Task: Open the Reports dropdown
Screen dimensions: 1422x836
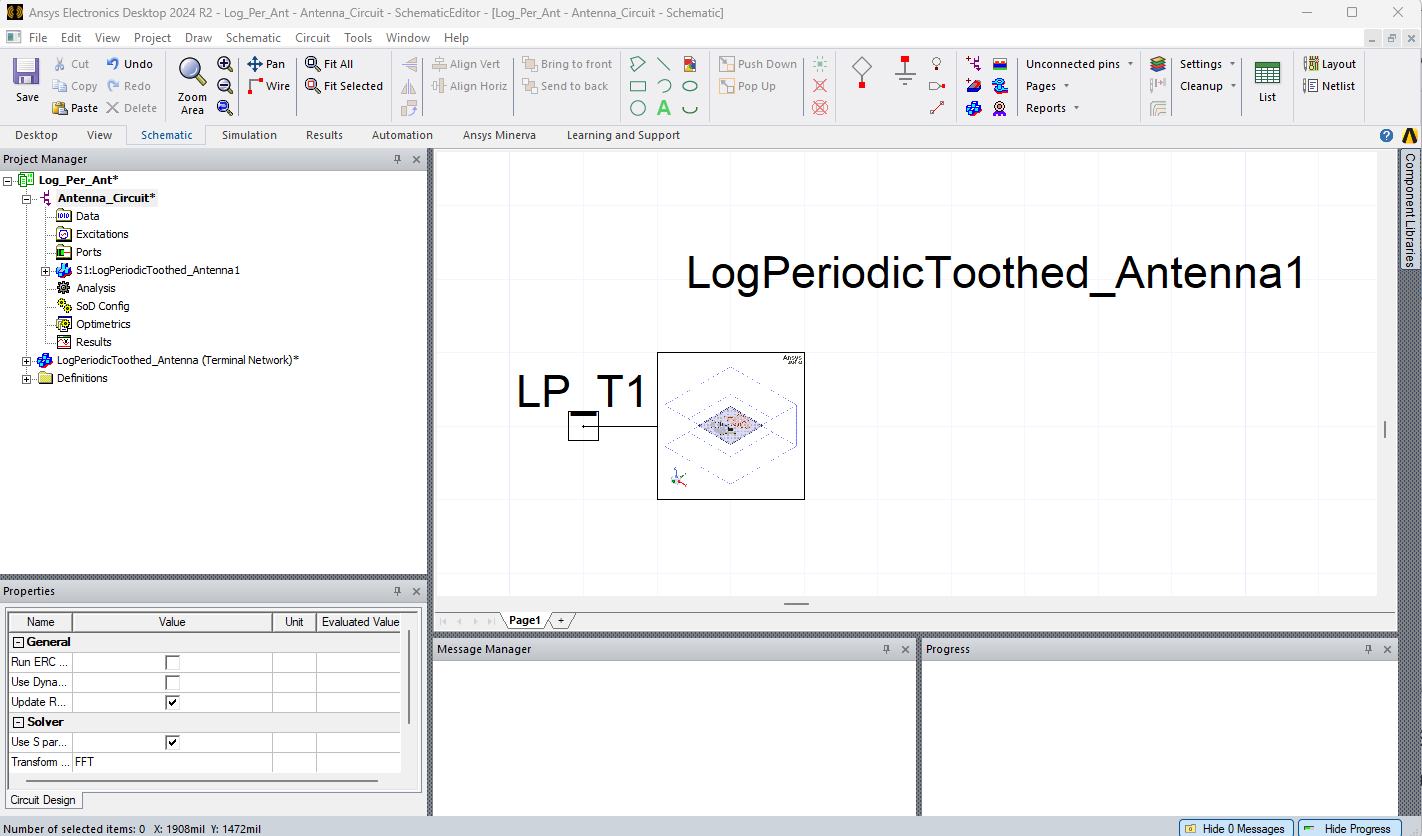Action: coord(1051,107)
